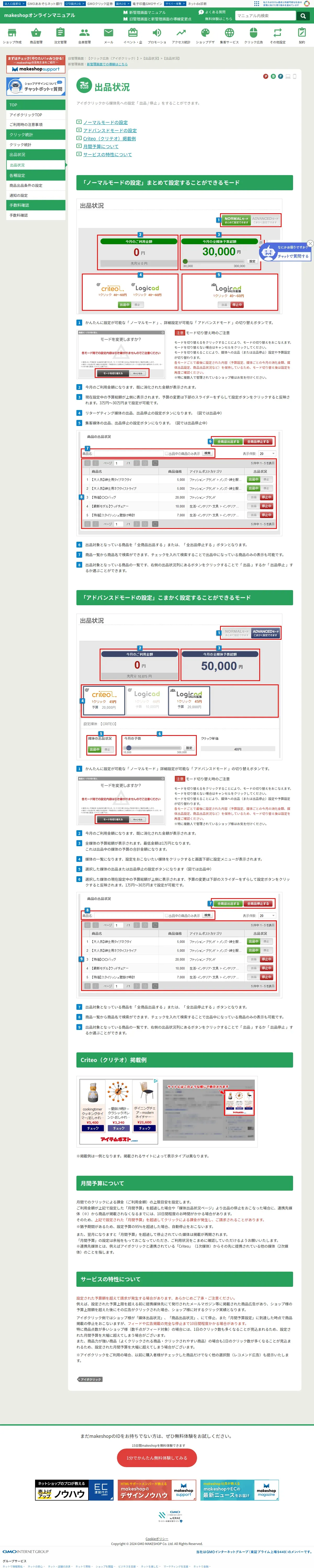Click the アイポクリック tag label
Screen dimensions: 314x1568
pyautogui.click(x=90, y=1379)
